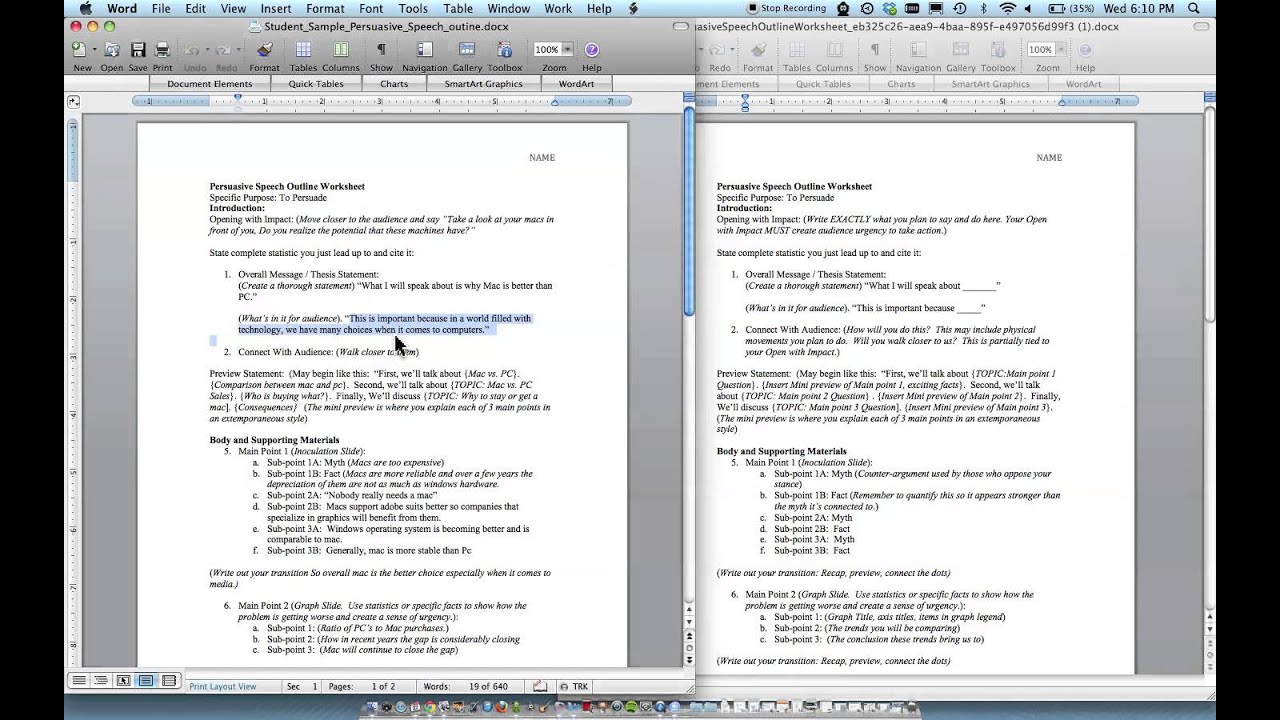Click the Columns icon in Student_Sample window
Screen dimensions: 1280x720
click(341, 50)
